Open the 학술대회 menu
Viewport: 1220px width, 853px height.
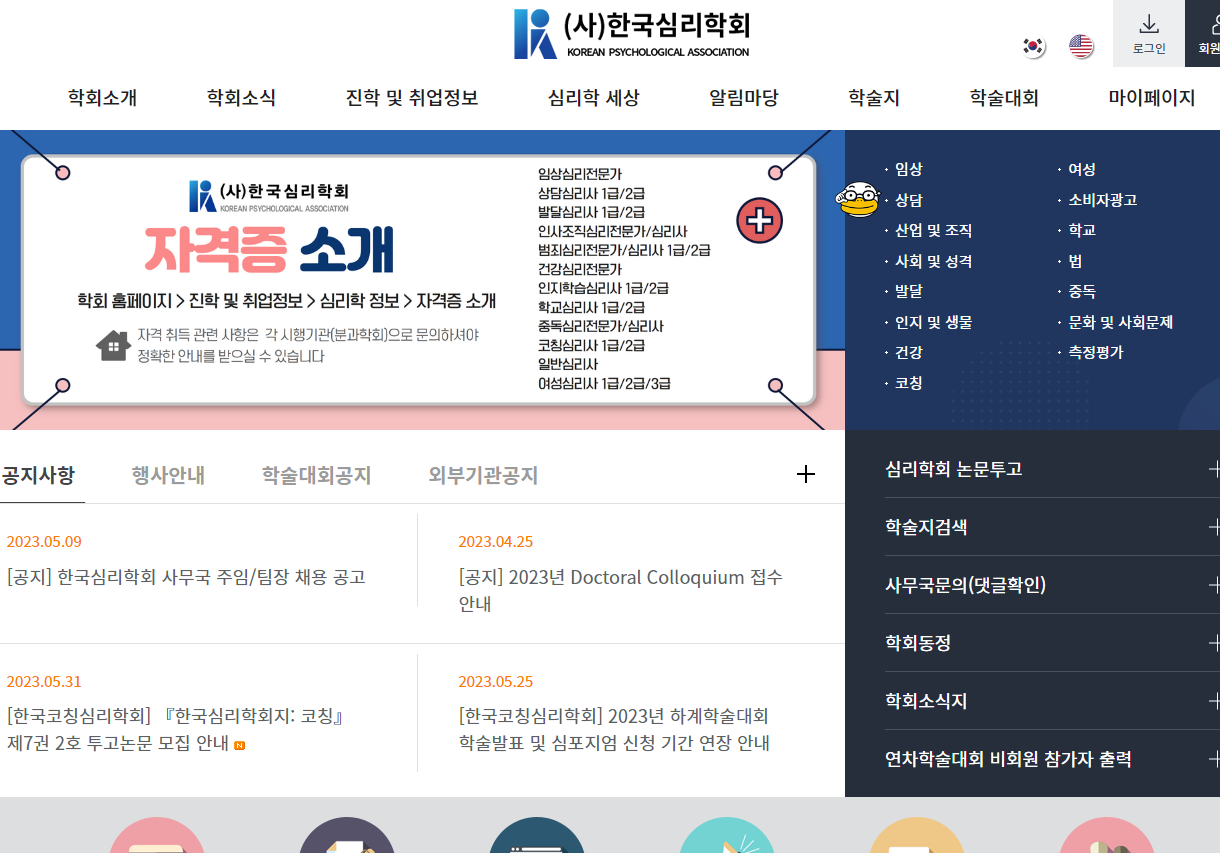pos(1004,98)
